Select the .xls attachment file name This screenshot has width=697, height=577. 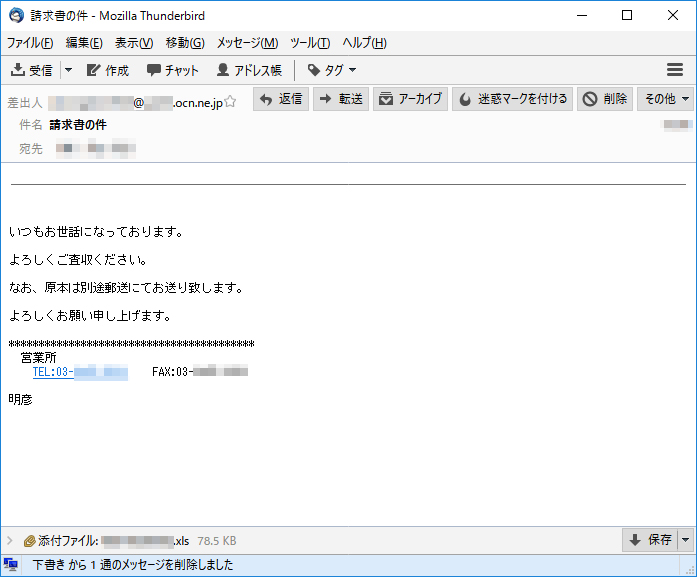tap(145, 541)
